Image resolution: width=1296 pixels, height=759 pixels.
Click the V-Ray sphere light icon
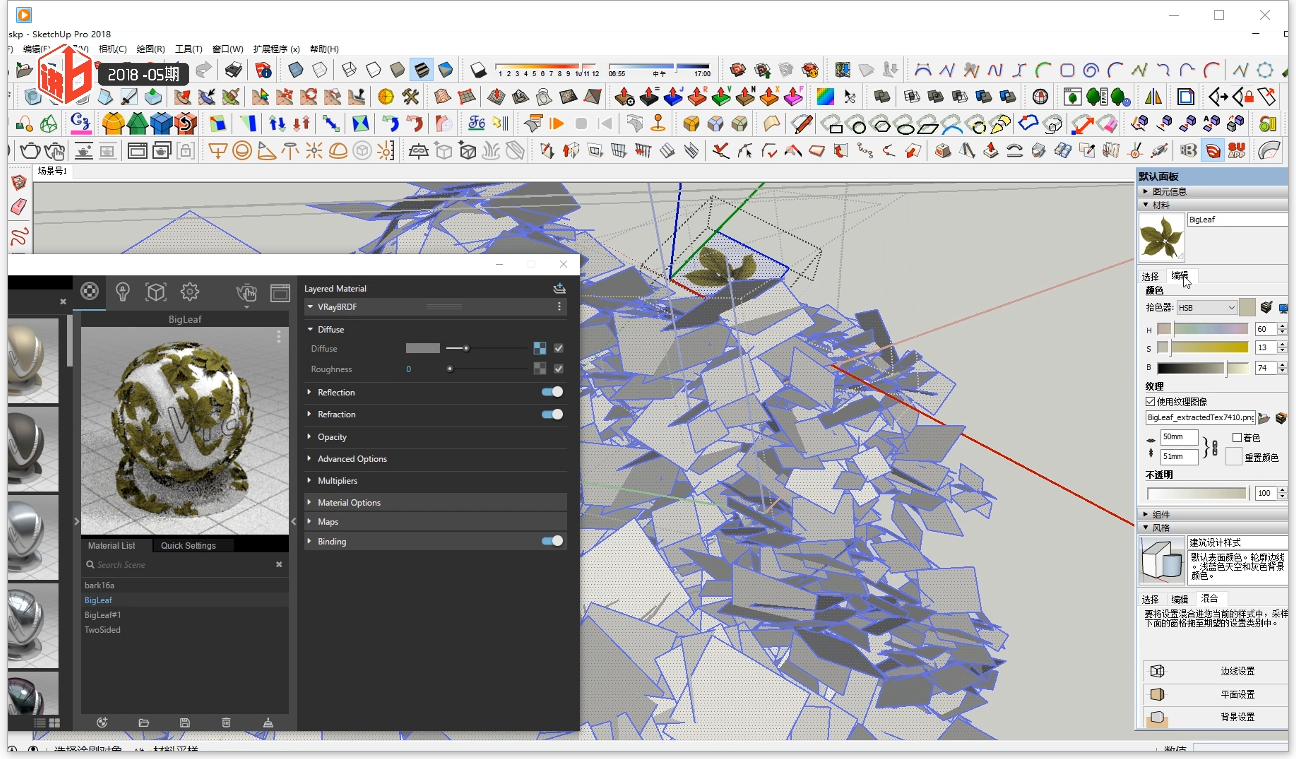242,151
